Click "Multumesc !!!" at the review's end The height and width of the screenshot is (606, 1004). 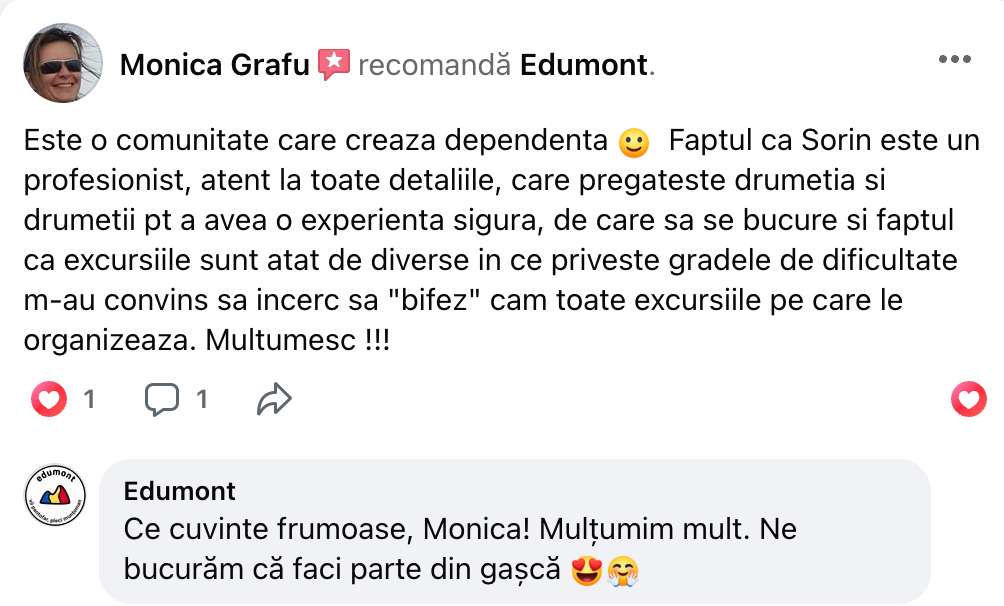coord(297,339)
